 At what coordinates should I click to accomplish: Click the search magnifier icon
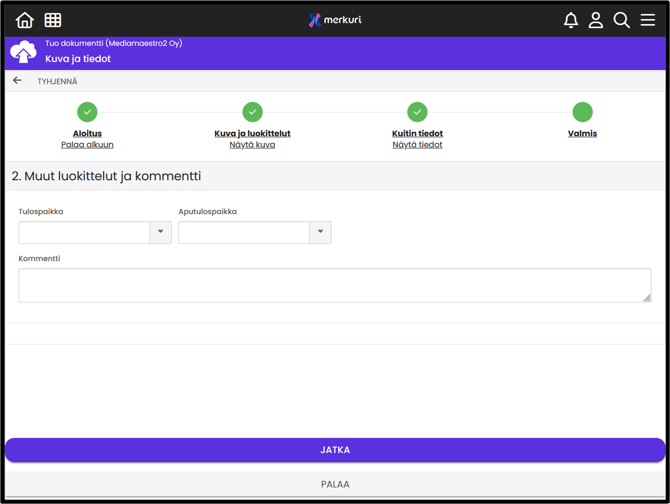[x=622, y=20]
